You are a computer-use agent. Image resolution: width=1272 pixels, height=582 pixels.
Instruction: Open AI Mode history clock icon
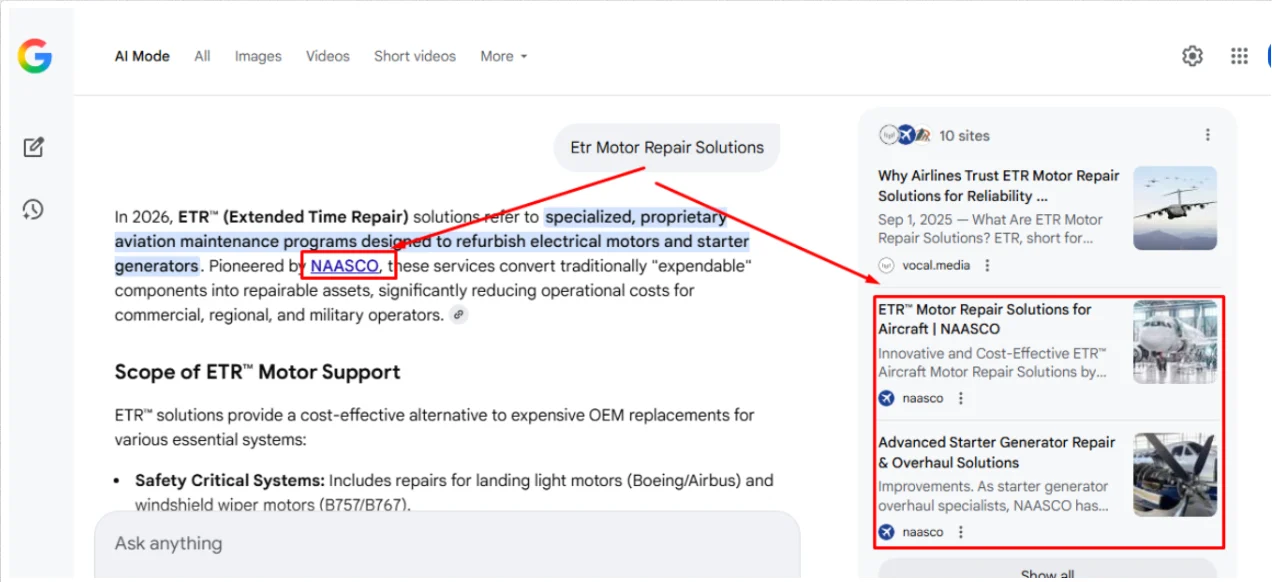click(x=34, y=209)
